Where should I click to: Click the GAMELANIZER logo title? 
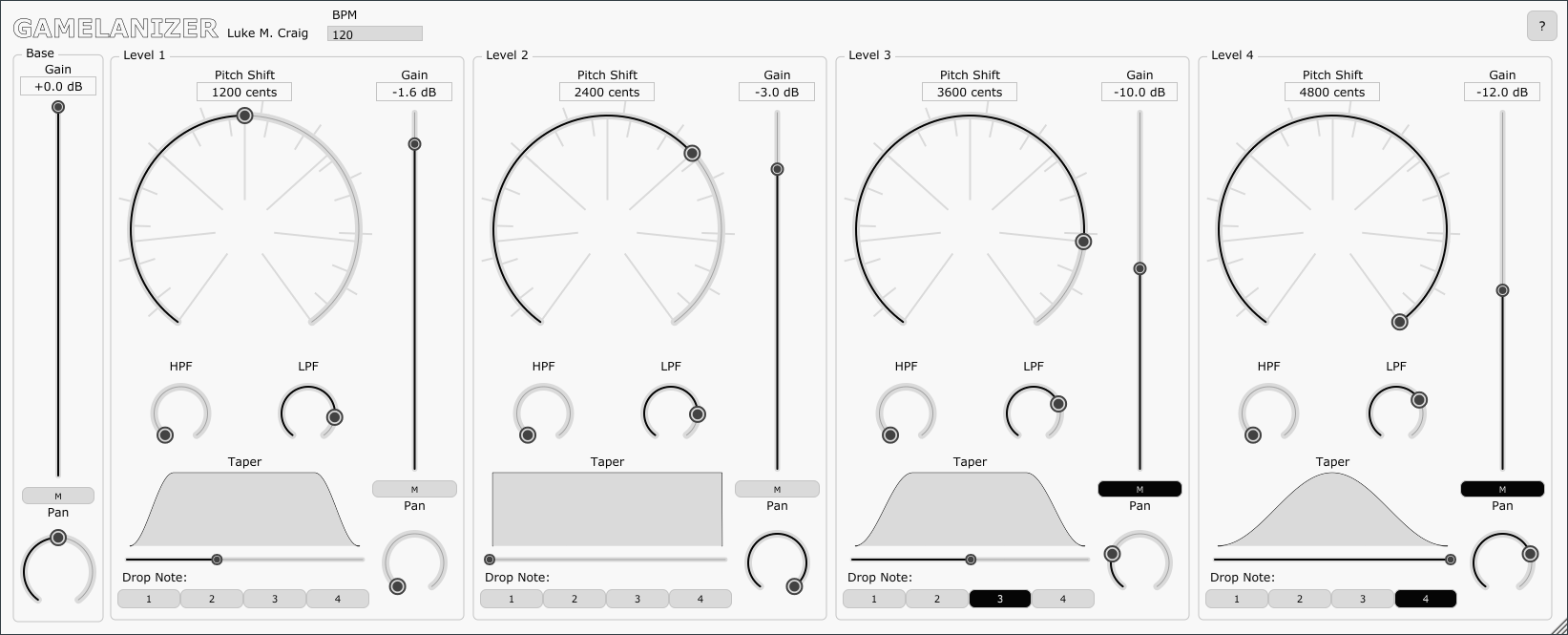116,29
